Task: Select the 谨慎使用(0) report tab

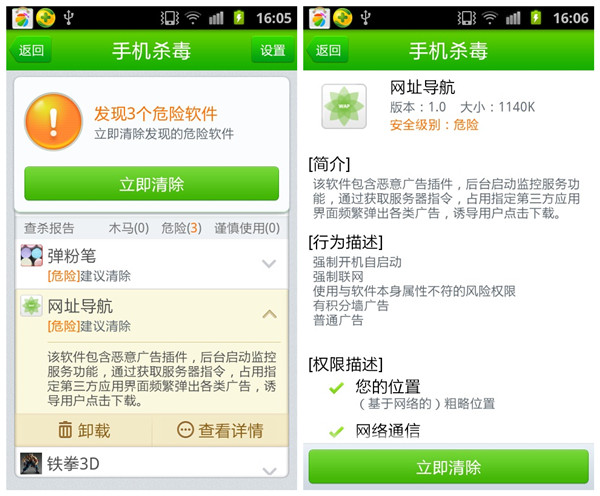Action: tap(247, 228)
